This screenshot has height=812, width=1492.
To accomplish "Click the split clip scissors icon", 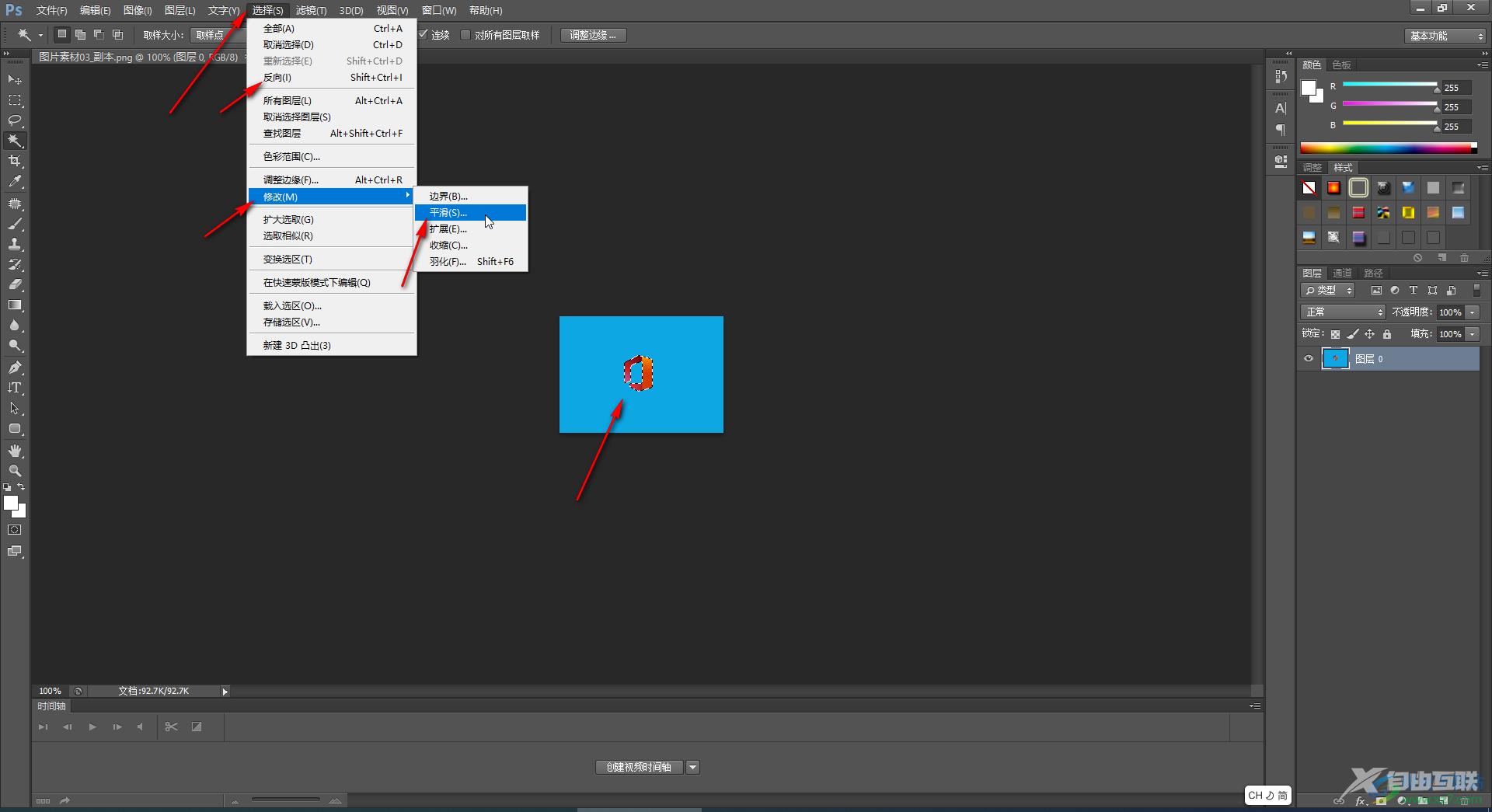I will pos(172,727).
